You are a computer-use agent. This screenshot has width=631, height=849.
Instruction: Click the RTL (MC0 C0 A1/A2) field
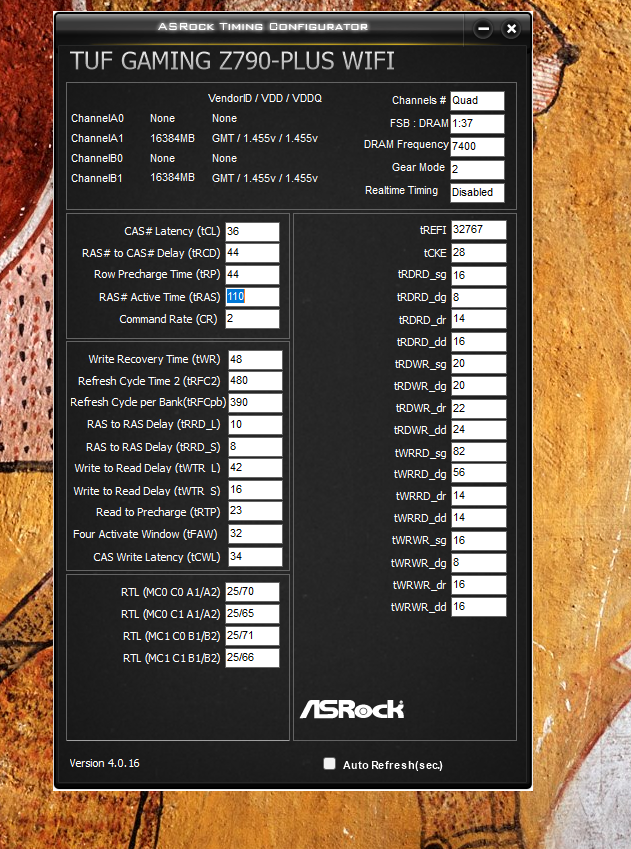coord(252,592)
